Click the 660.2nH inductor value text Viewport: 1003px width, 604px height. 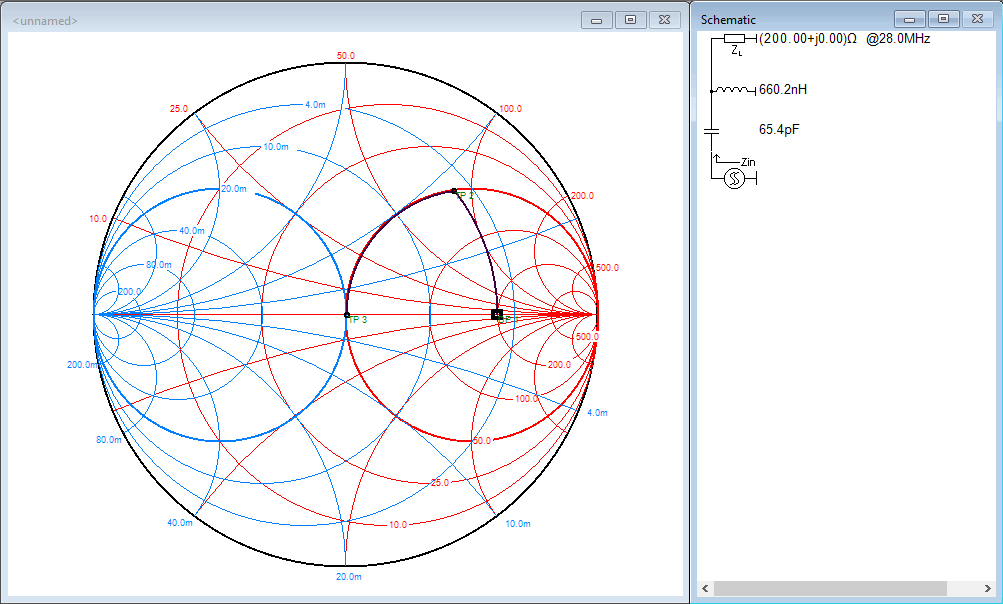pos(783,90)
